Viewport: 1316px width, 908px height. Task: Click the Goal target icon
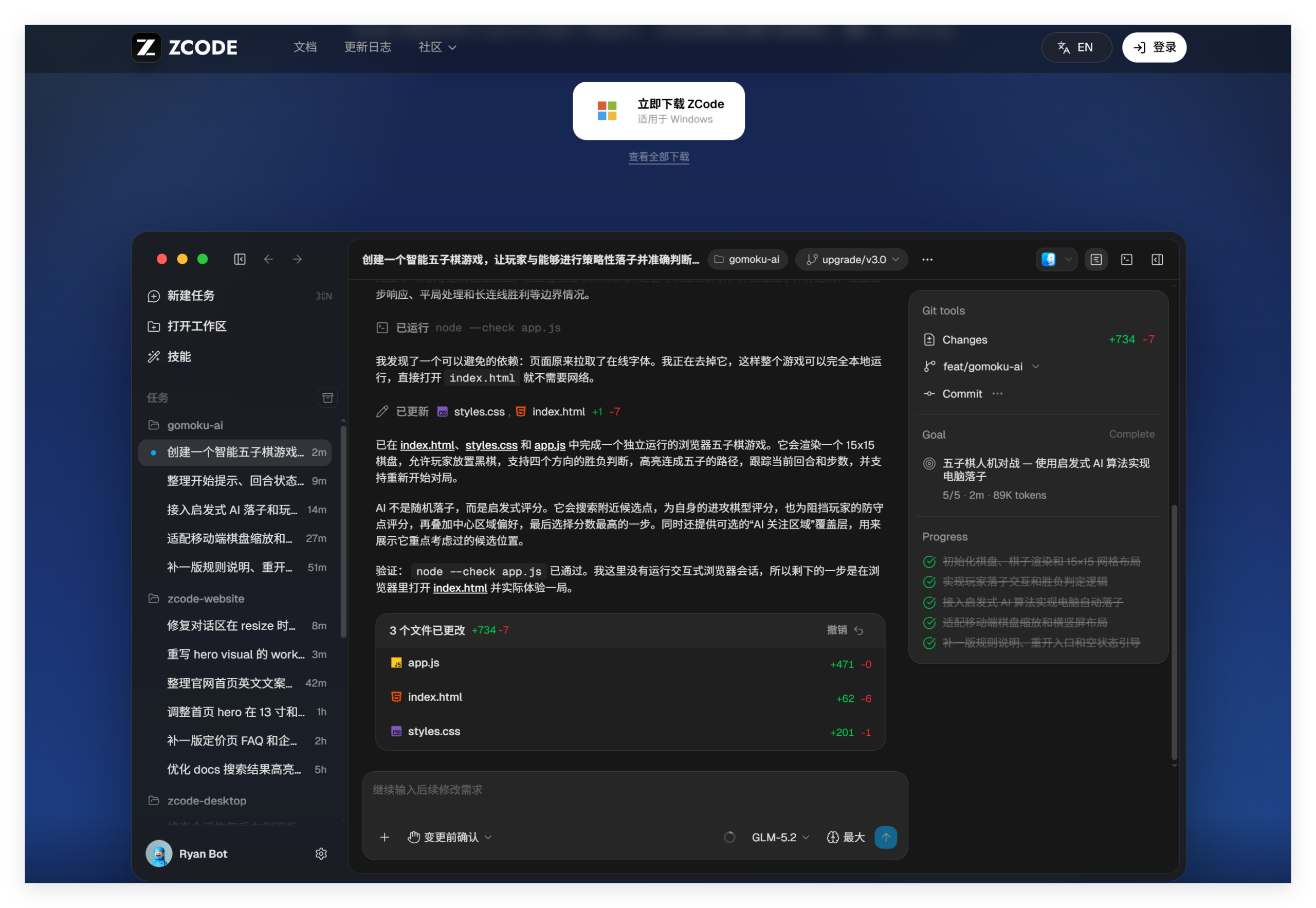click(929, 464)
